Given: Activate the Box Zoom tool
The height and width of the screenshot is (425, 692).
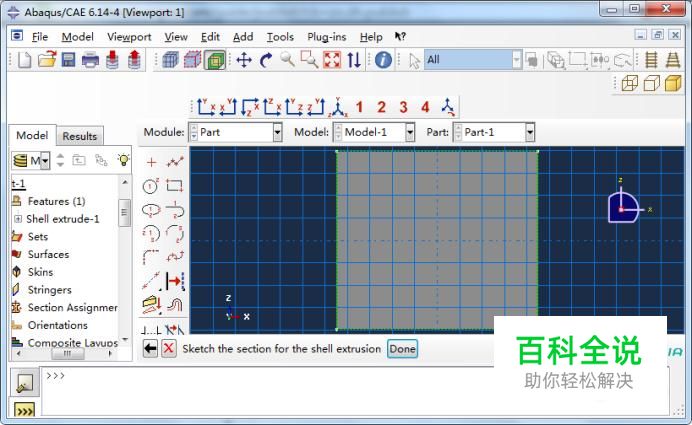Looking at the screenshot, I should 309,59.
